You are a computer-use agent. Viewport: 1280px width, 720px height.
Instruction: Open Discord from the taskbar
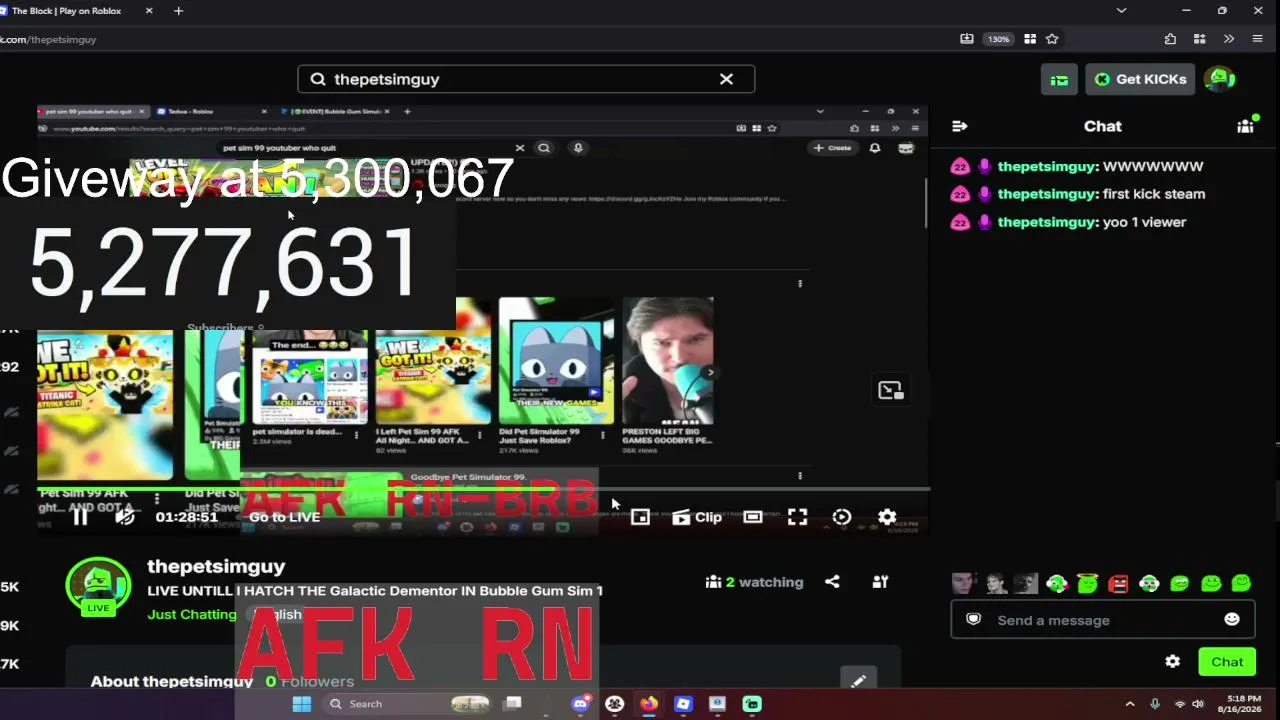coord(580,704)
